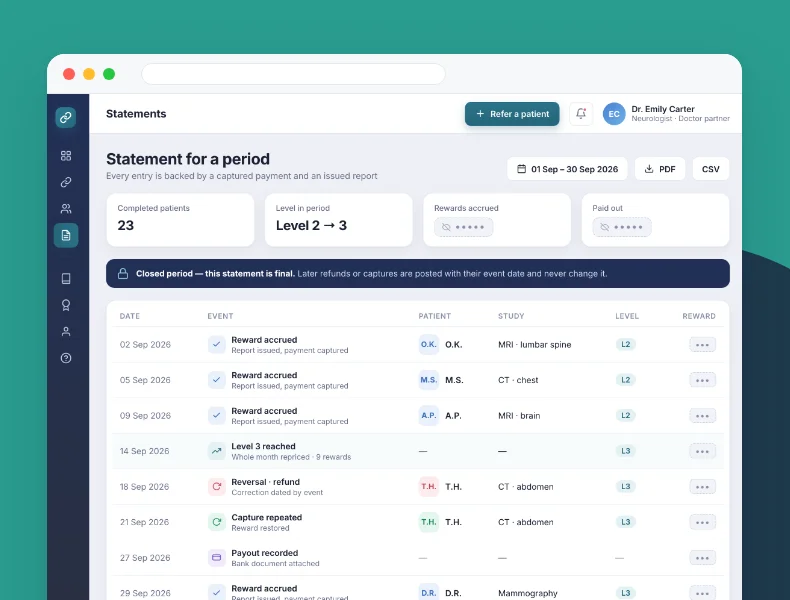Click the M.S. patient avatar badge

coord(429,380)
